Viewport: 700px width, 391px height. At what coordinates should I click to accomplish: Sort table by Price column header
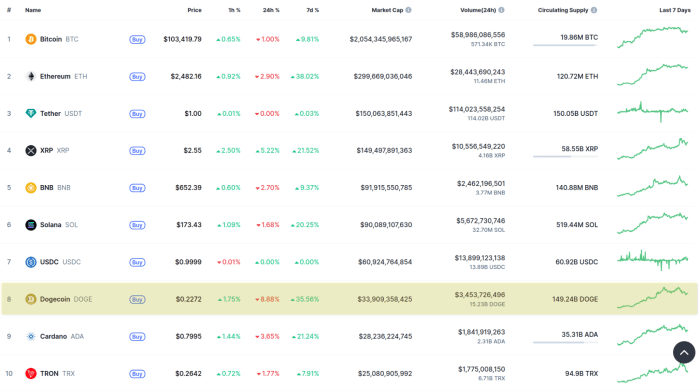pyautogui.click(x=194, y=10)
